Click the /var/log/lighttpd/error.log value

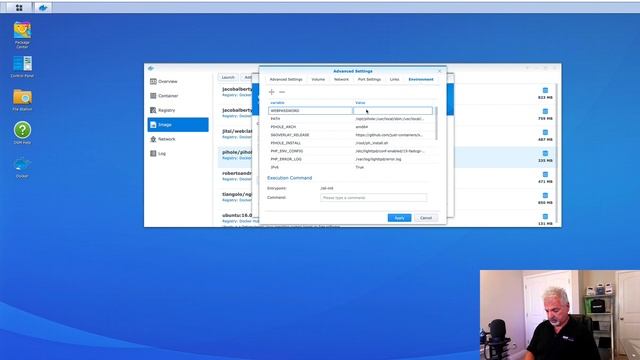point(378,159)
